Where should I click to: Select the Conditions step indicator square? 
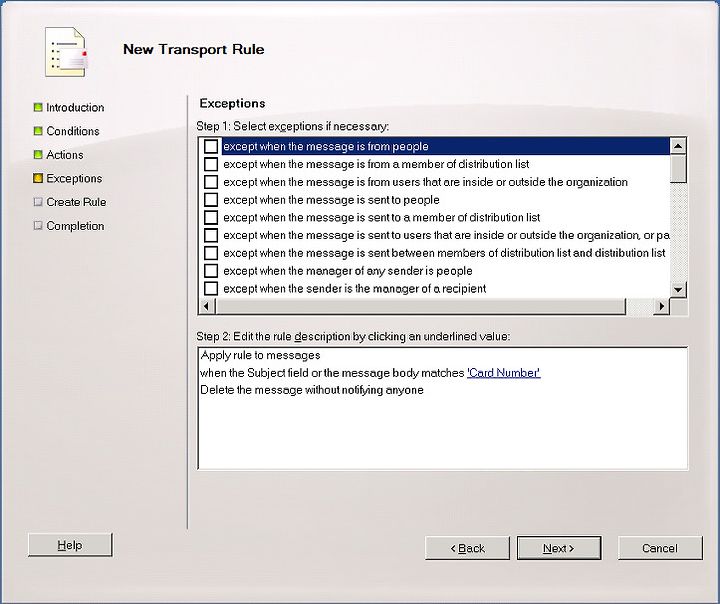pos(38,131)
